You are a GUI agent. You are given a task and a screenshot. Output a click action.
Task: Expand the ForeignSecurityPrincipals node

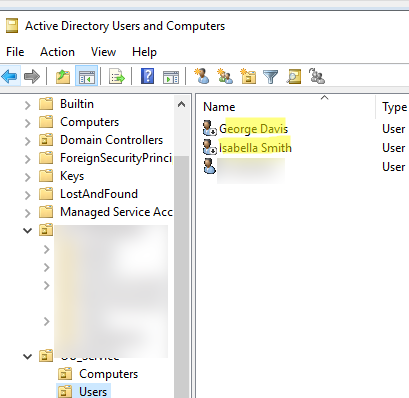pyautogui.click(x=28, y=159)
